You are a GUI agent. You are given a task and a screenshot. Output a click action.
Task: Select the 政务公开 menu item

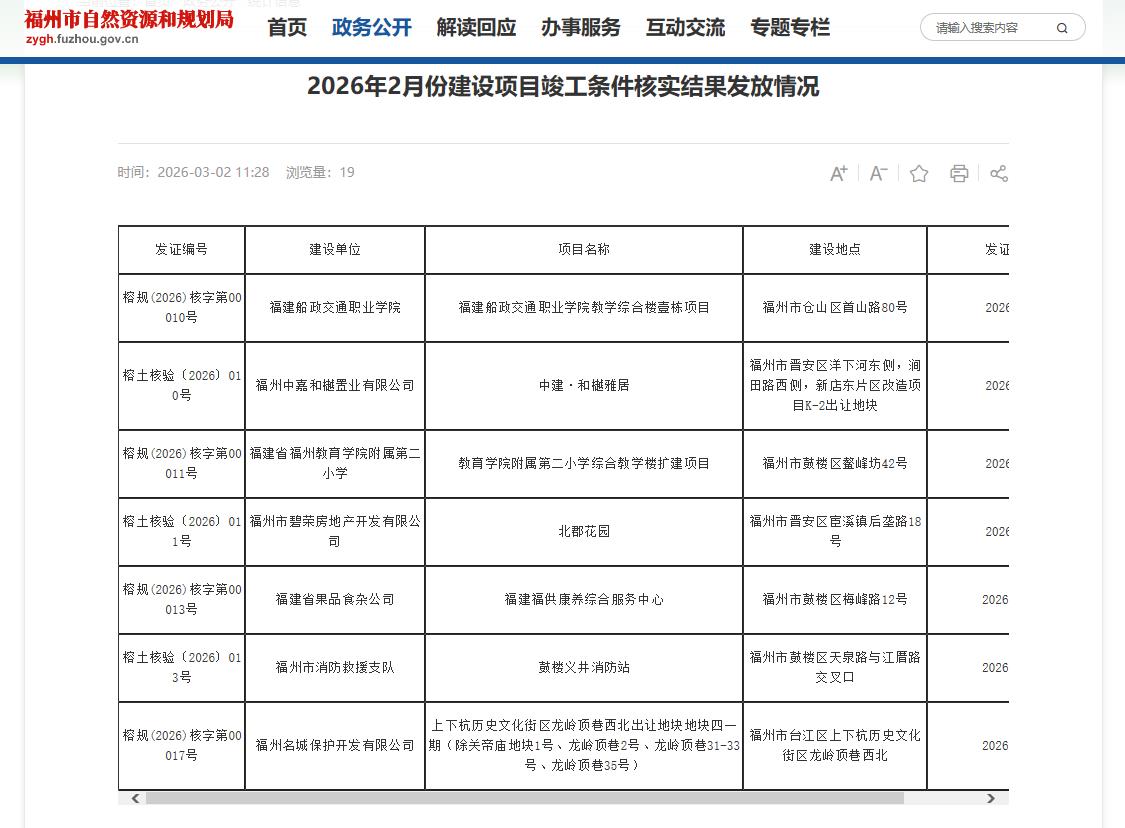371,28
